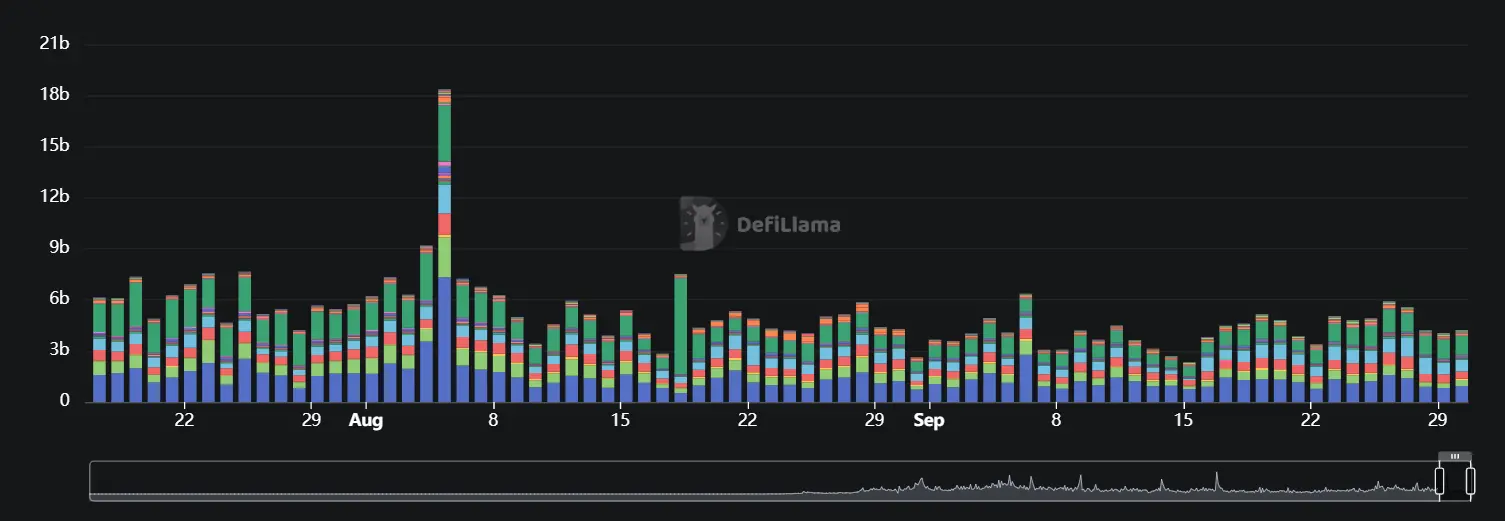Click the right handle of the range slider
The height and width of the screenshot is (521, 1505).
pyautogui.click(x=1470, y=481)
